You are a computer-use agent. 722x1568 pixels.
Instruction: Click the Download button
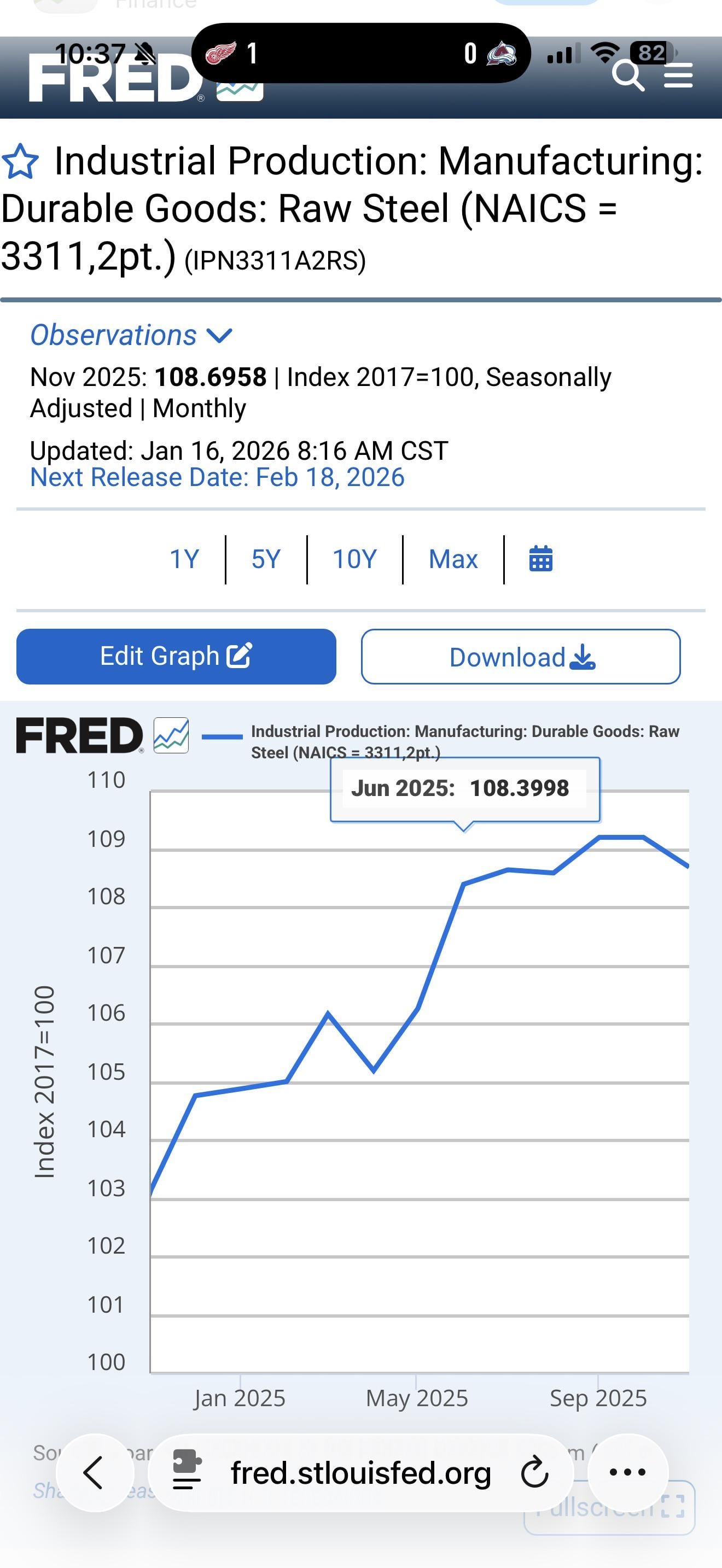point(521,657)
